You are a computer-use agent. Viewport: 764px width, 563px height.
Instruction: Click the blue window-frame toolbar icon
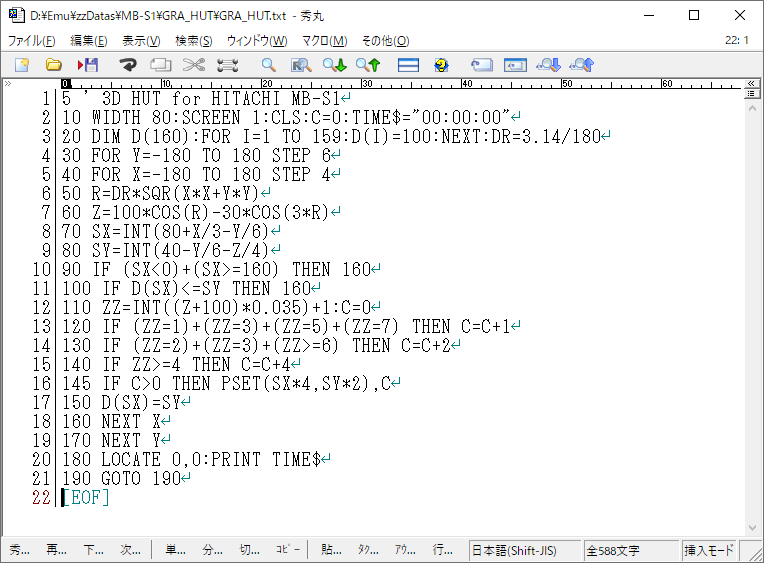[515, 65]
